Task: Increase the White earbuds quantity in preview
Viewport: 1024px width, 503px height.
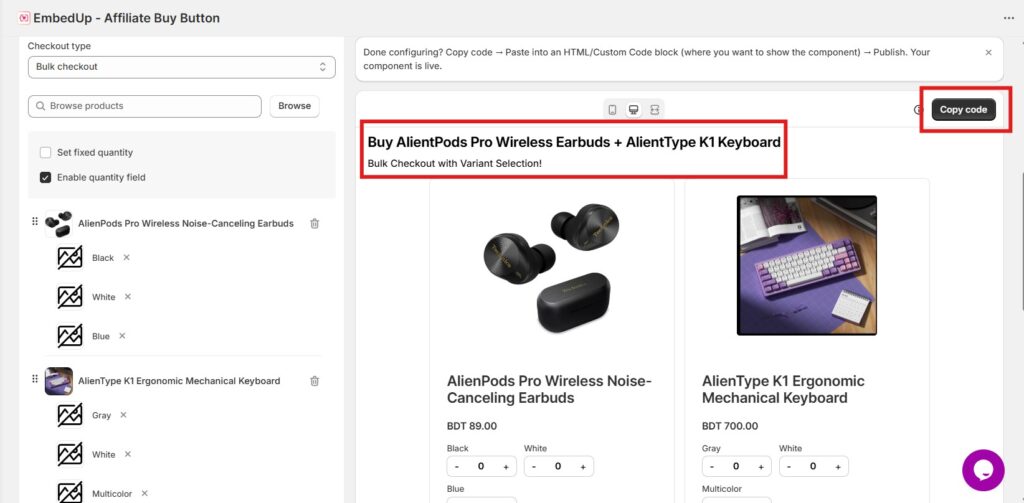Action: pos(583,466)
